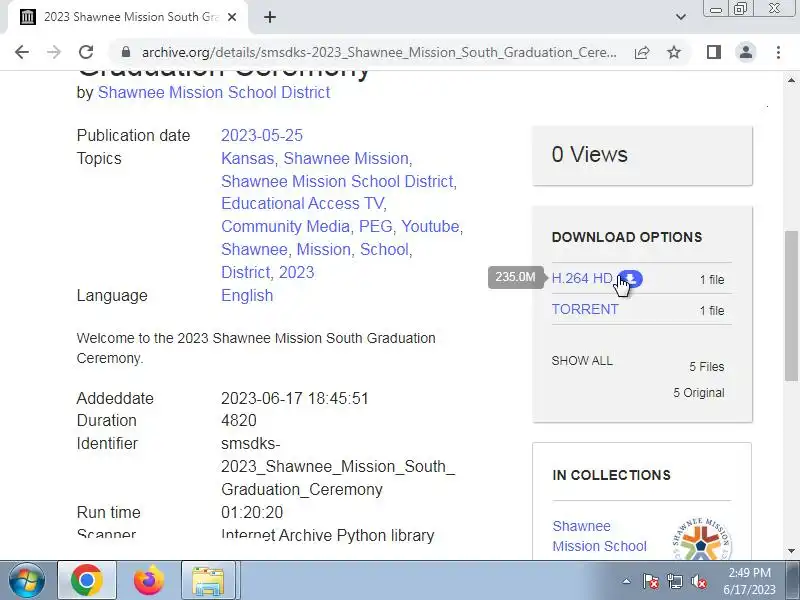Open the Kansas topic link
The image size is (800, 600).
pyautogui.click(x=247, y=158)
